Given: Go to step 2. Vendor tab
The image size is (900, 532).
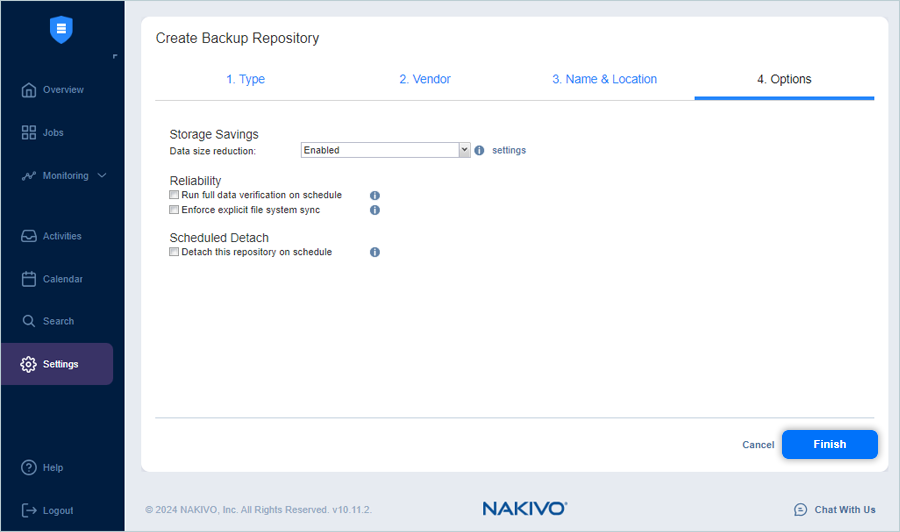Looking at the screenshot, I should click(x=425, y=79).
